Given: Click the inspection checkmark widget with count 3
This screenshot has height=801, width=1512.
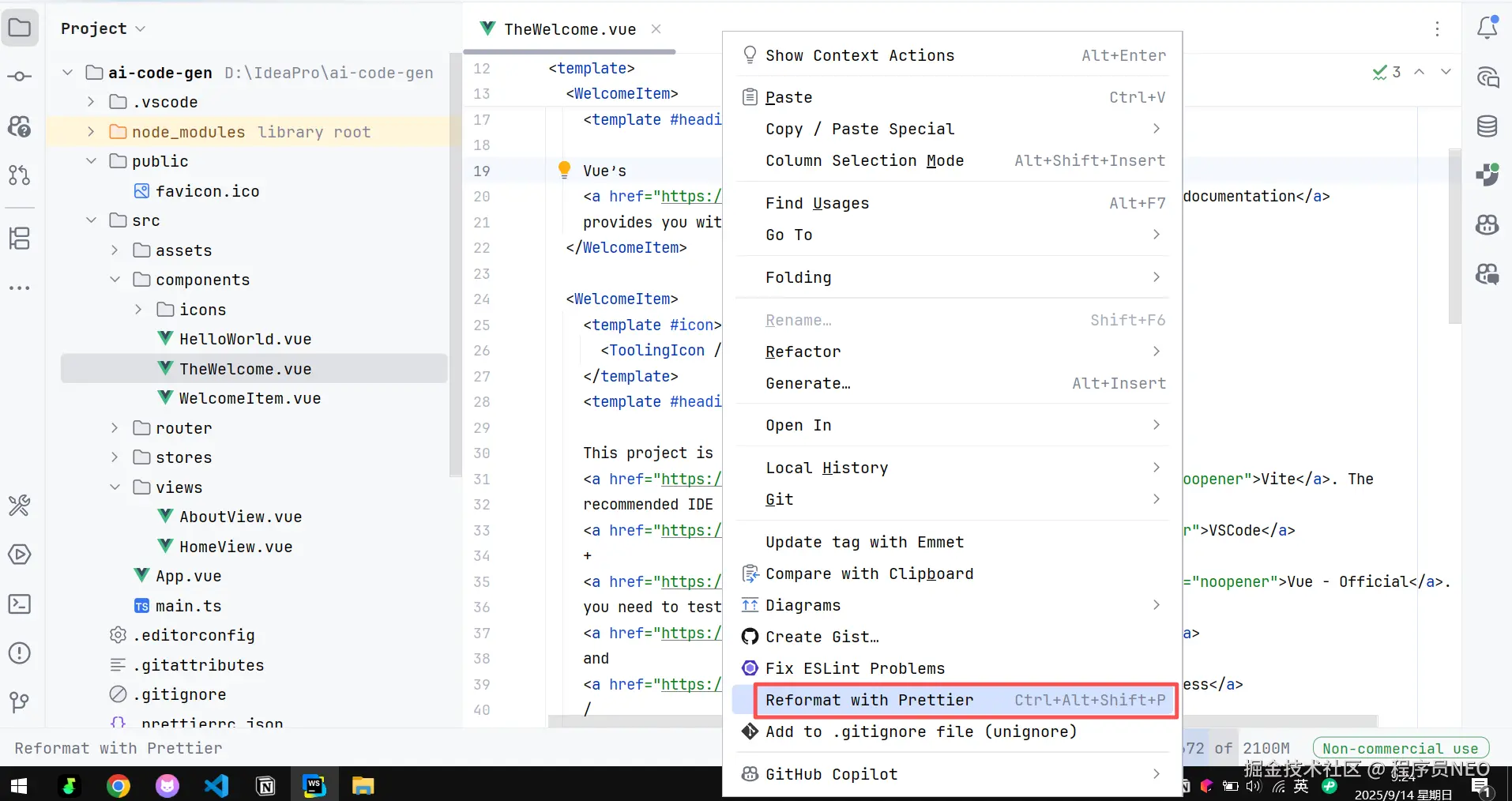Looking at the screenshot, I should (1386, 72).
